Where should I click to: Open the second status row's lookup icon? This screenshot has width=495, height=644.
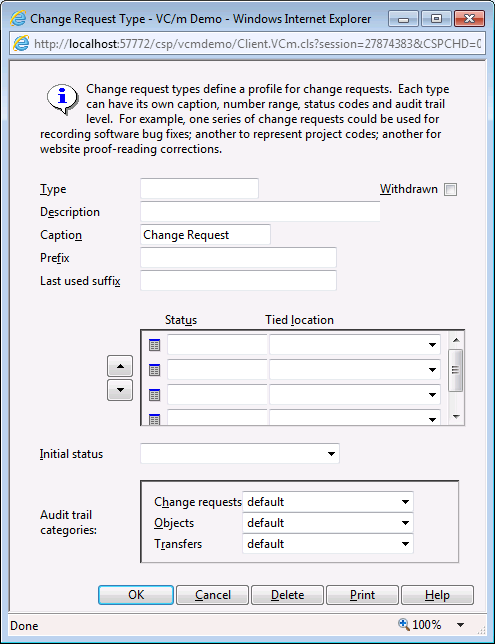154,370
